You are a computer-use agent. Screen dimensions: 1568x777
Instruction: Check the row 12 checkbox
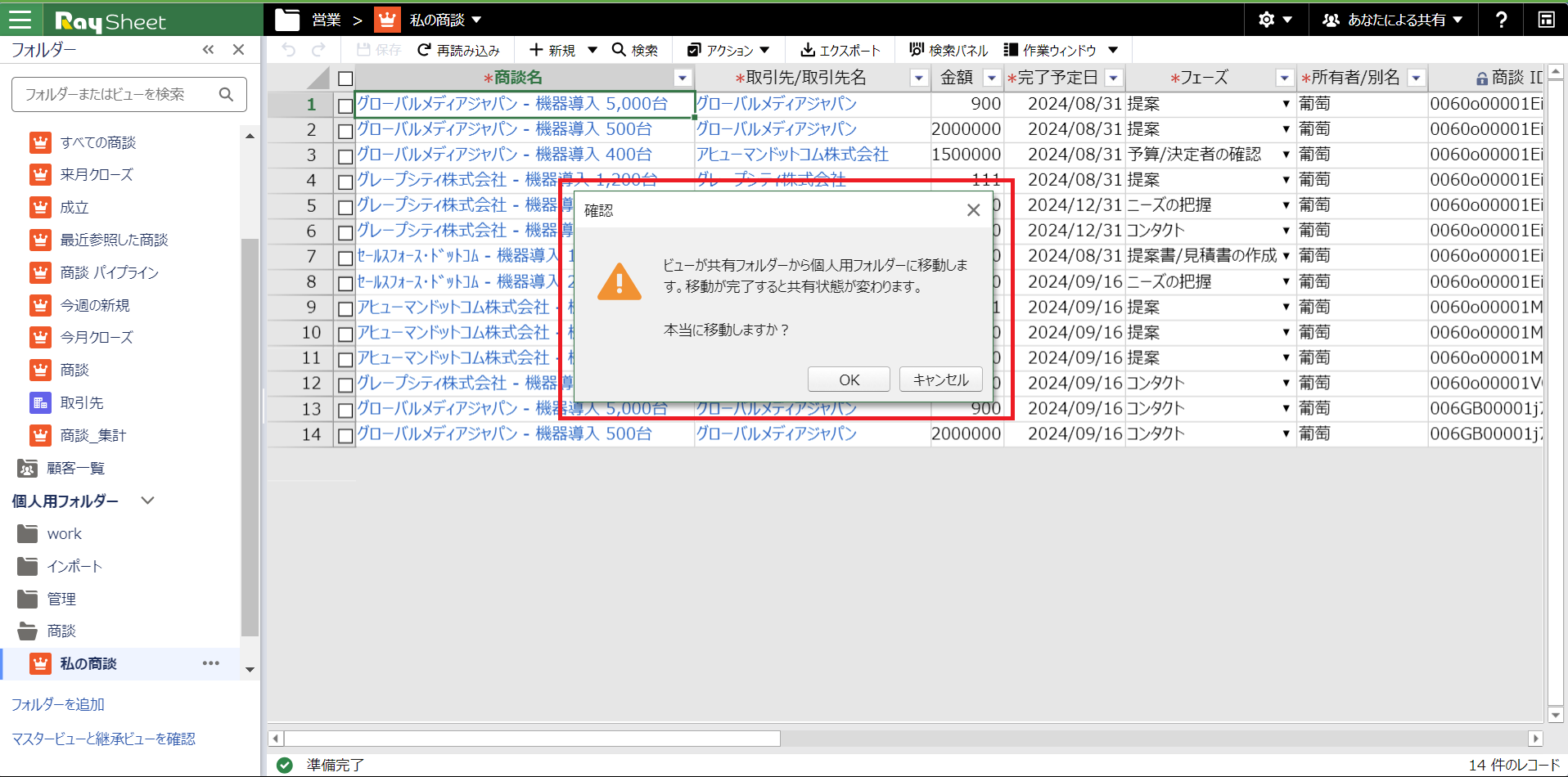point(345,384)
